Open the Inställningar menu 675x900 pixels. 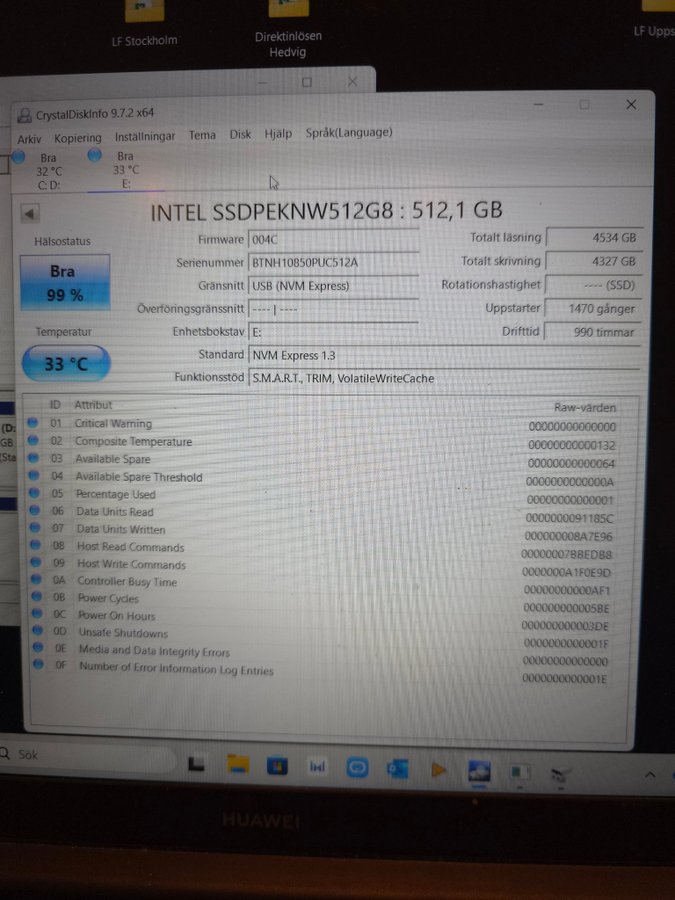[145, 136]
